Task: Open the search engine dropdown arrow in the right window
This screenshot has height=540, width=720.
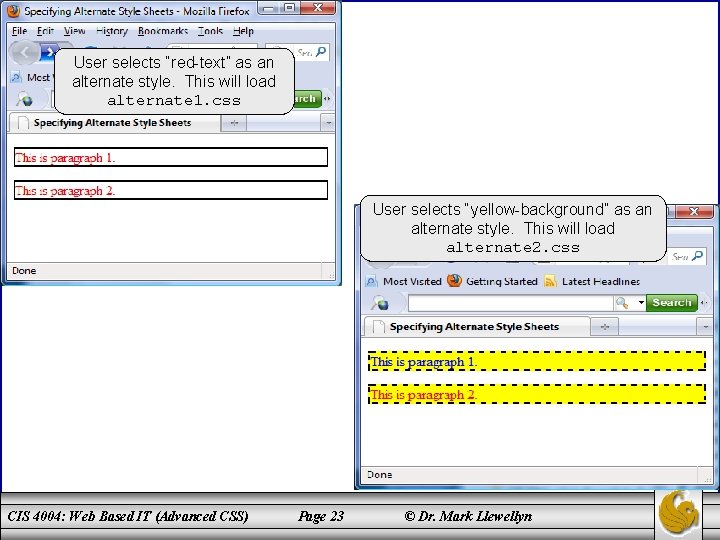Action: [x=641, y=303]
